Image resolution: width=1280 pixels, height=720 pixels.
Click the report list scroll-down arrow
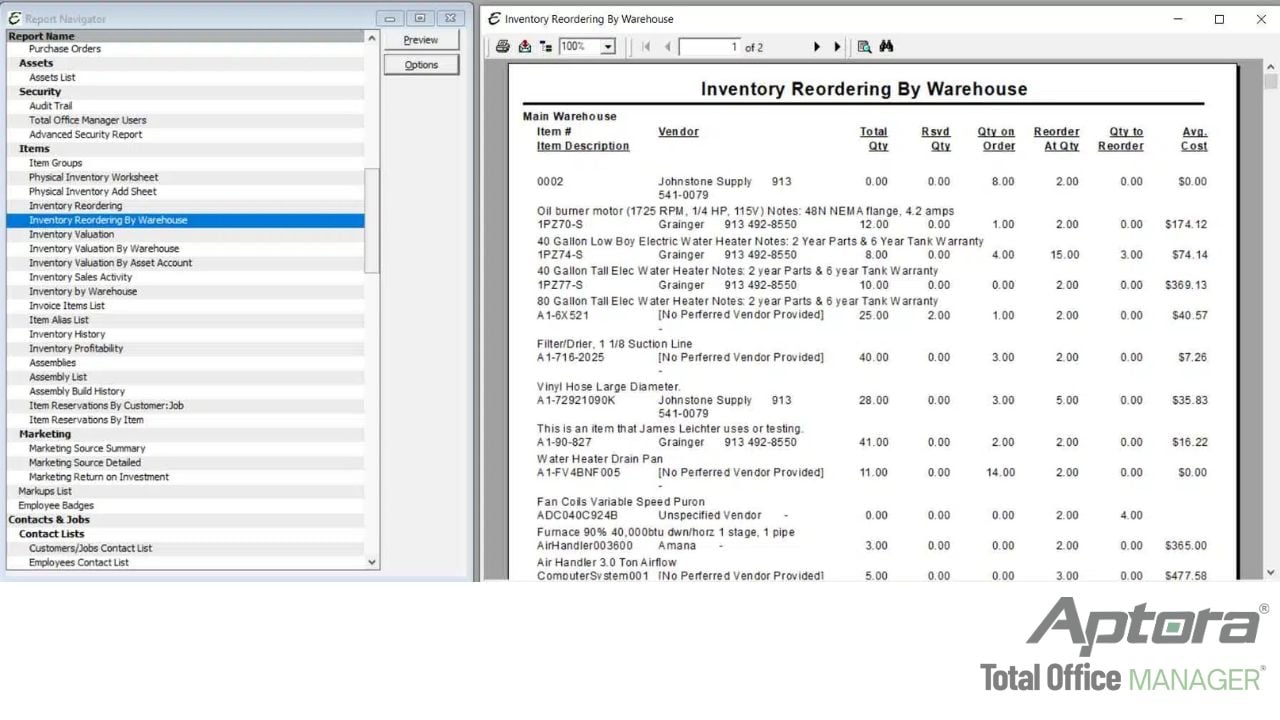(x=372, y=562)
